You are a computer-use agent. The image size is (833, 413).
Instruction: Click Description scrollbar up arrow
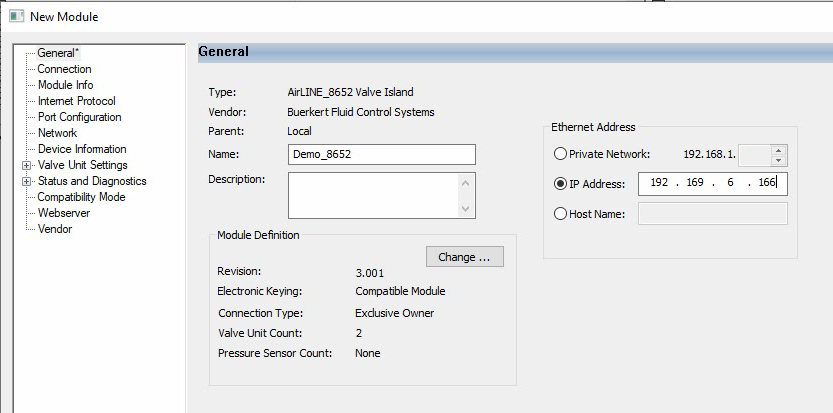465,183
